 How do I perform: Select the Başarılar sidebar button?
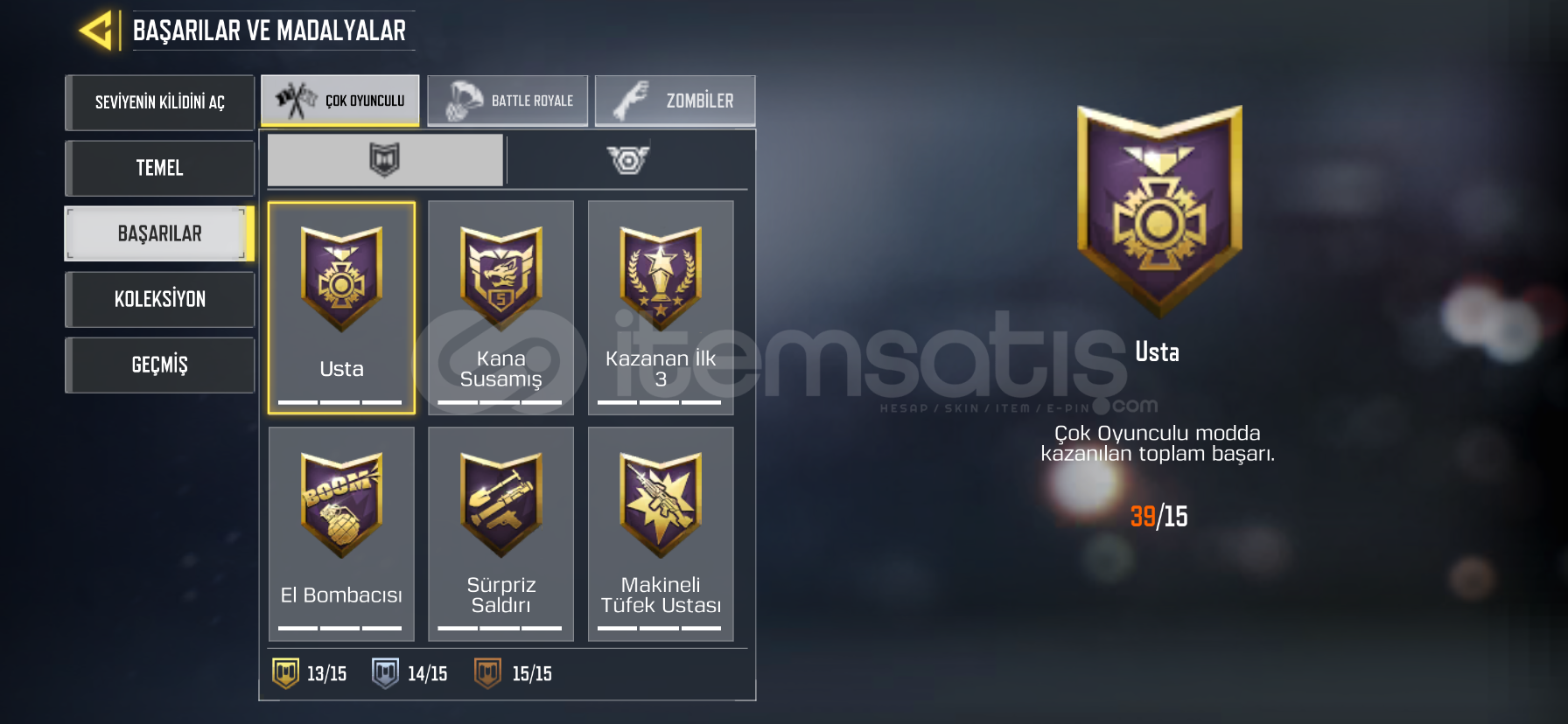[x=159, y=233]
